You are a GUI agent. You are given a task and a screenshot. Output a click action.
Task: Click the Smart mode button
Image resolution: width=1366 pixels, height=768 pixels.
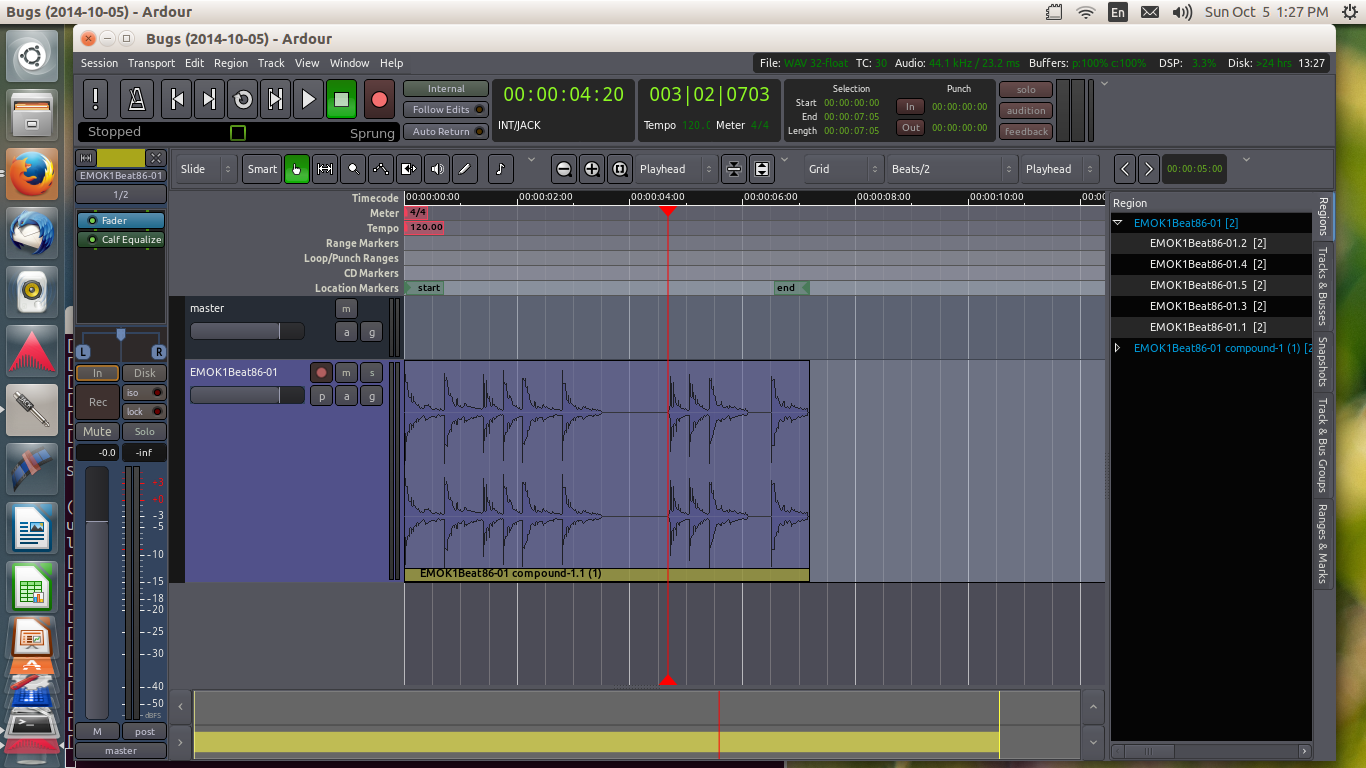[262, 169]
